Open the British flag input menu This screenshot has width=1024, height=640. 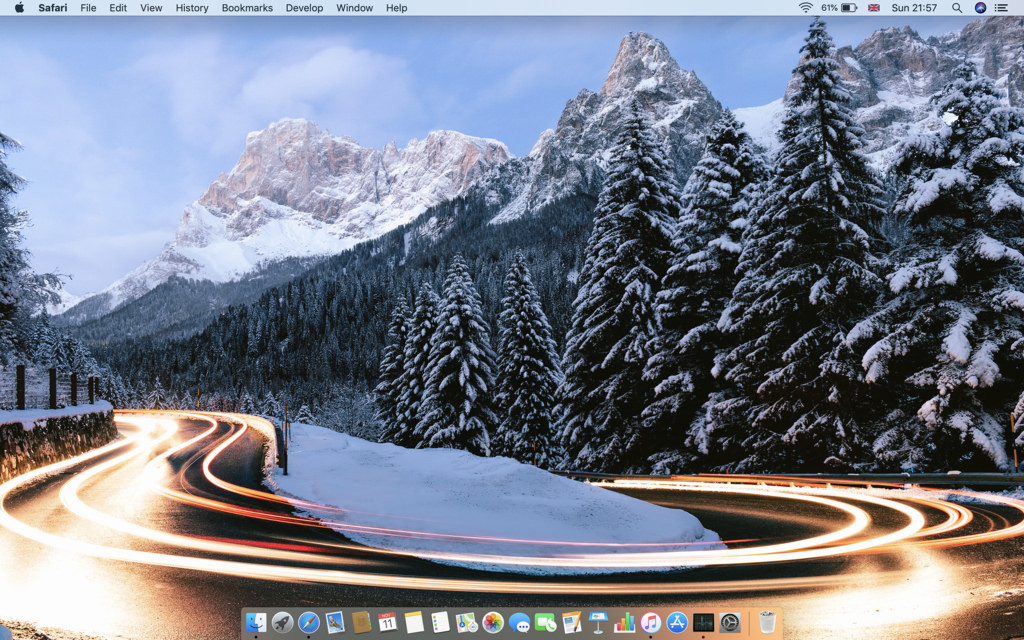click(874, 8)
